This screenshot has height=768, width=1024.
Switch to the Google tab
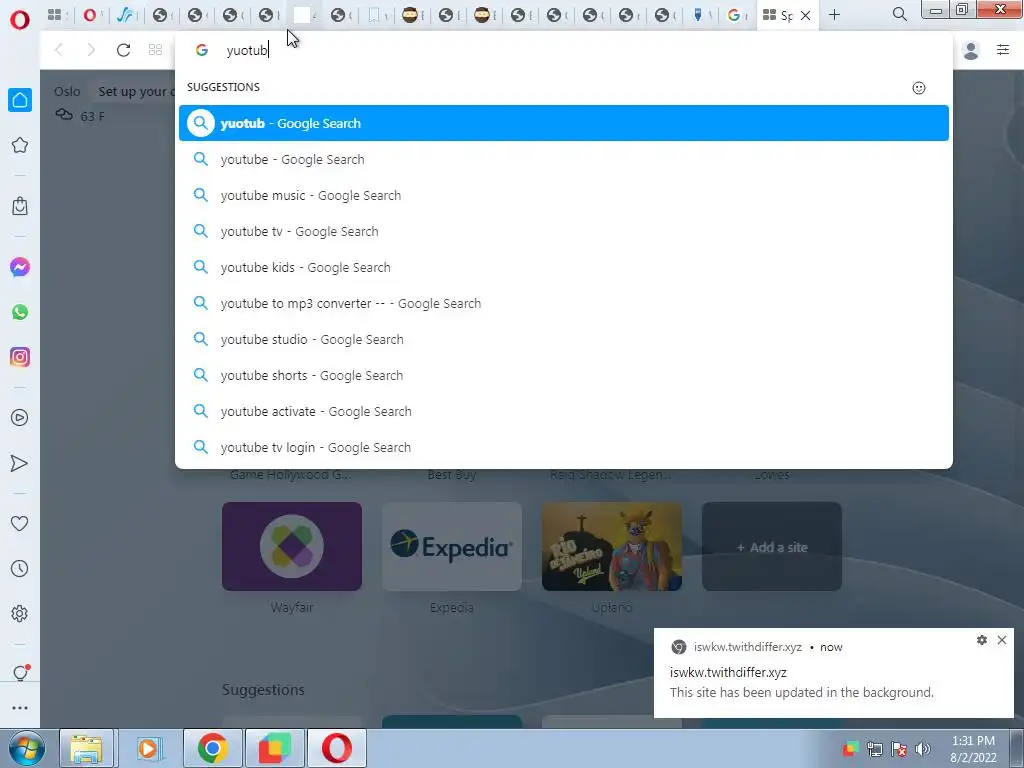click(x=737, y=14)
